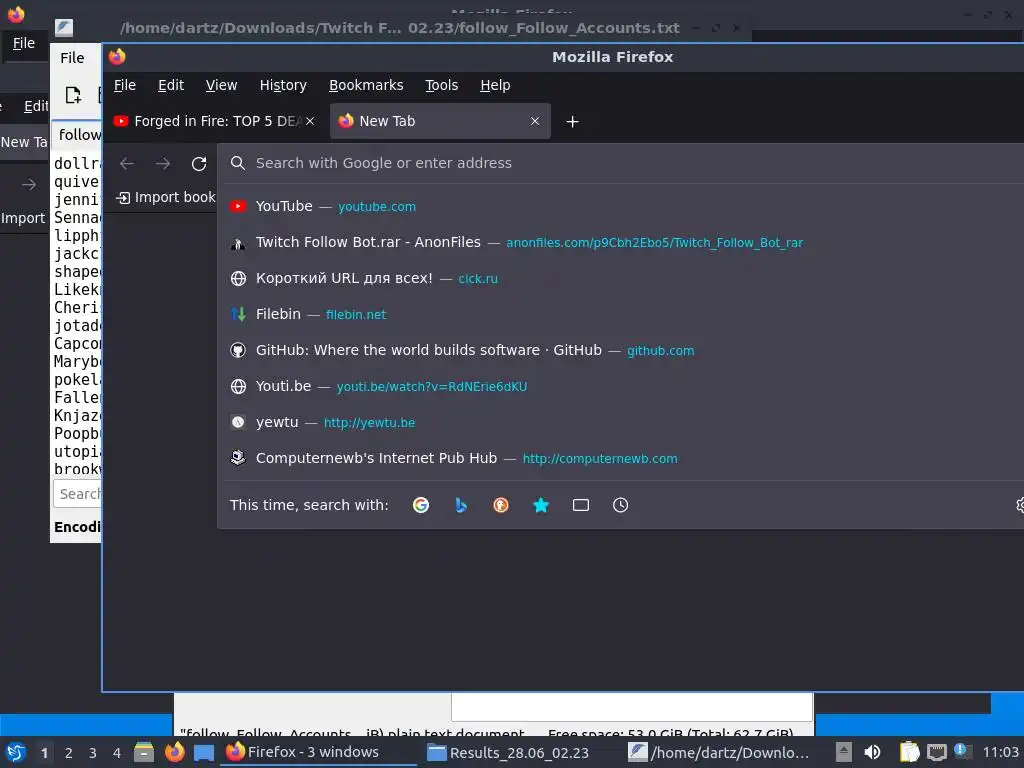Open the Tools menu
1024x768 pixels.
coord(441,85)
